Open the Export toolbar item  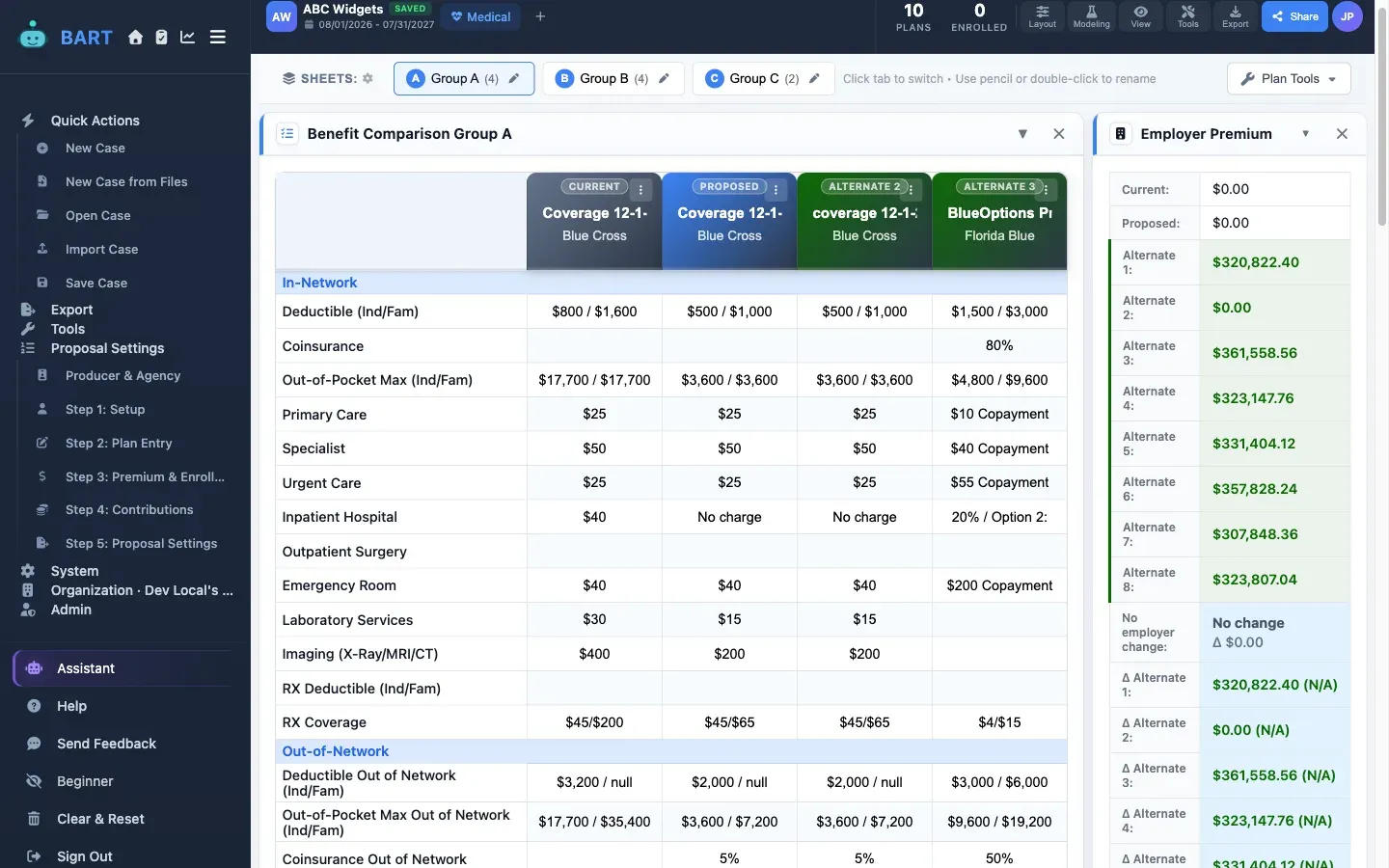(x=1235, y=16)
